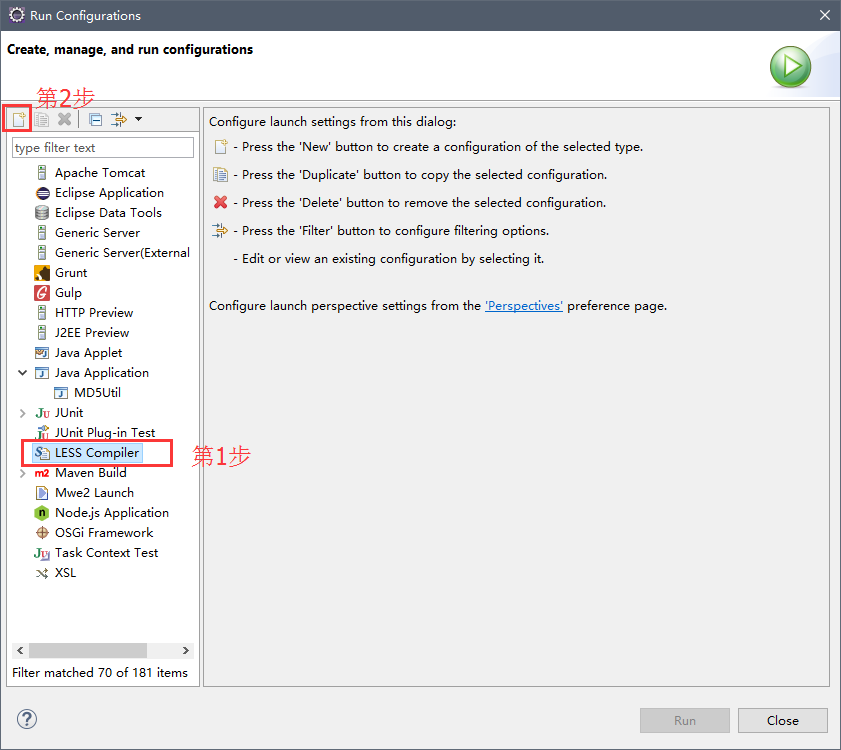Click the type filter text field

(102, 148)
